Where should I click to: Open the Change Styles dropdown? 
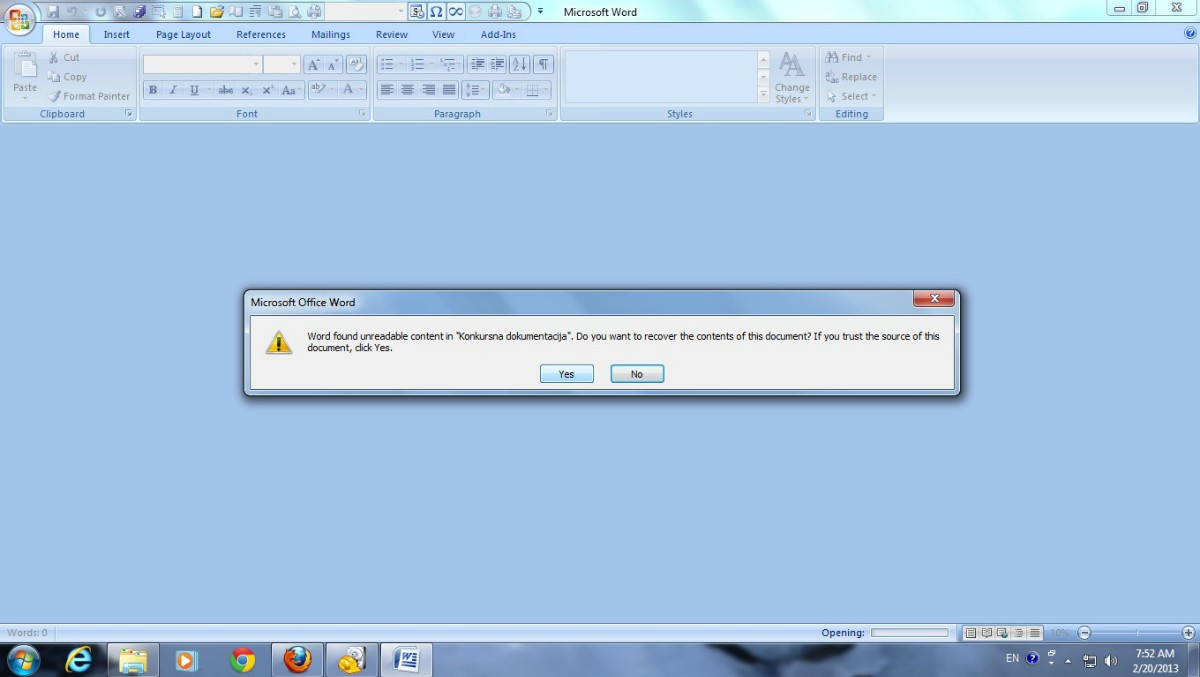tap(792, 79)
